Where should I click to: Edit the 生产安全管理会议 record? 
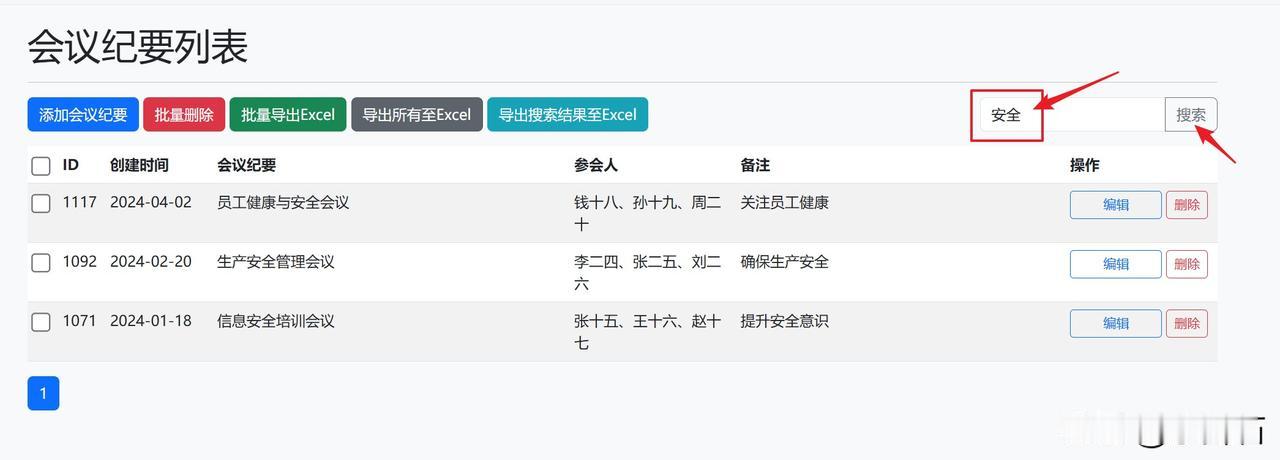coord(1116,264)
